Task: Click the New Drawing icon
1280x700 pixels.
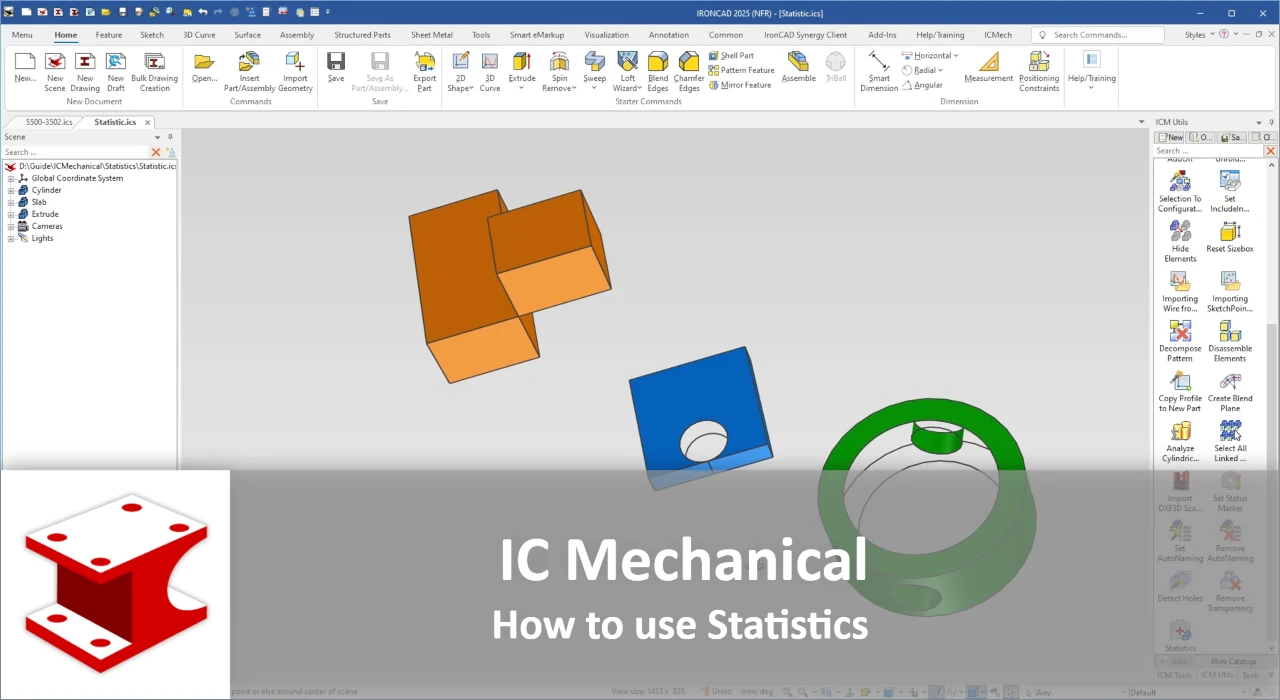Action: pyautogui.click(x=85, y=62)
